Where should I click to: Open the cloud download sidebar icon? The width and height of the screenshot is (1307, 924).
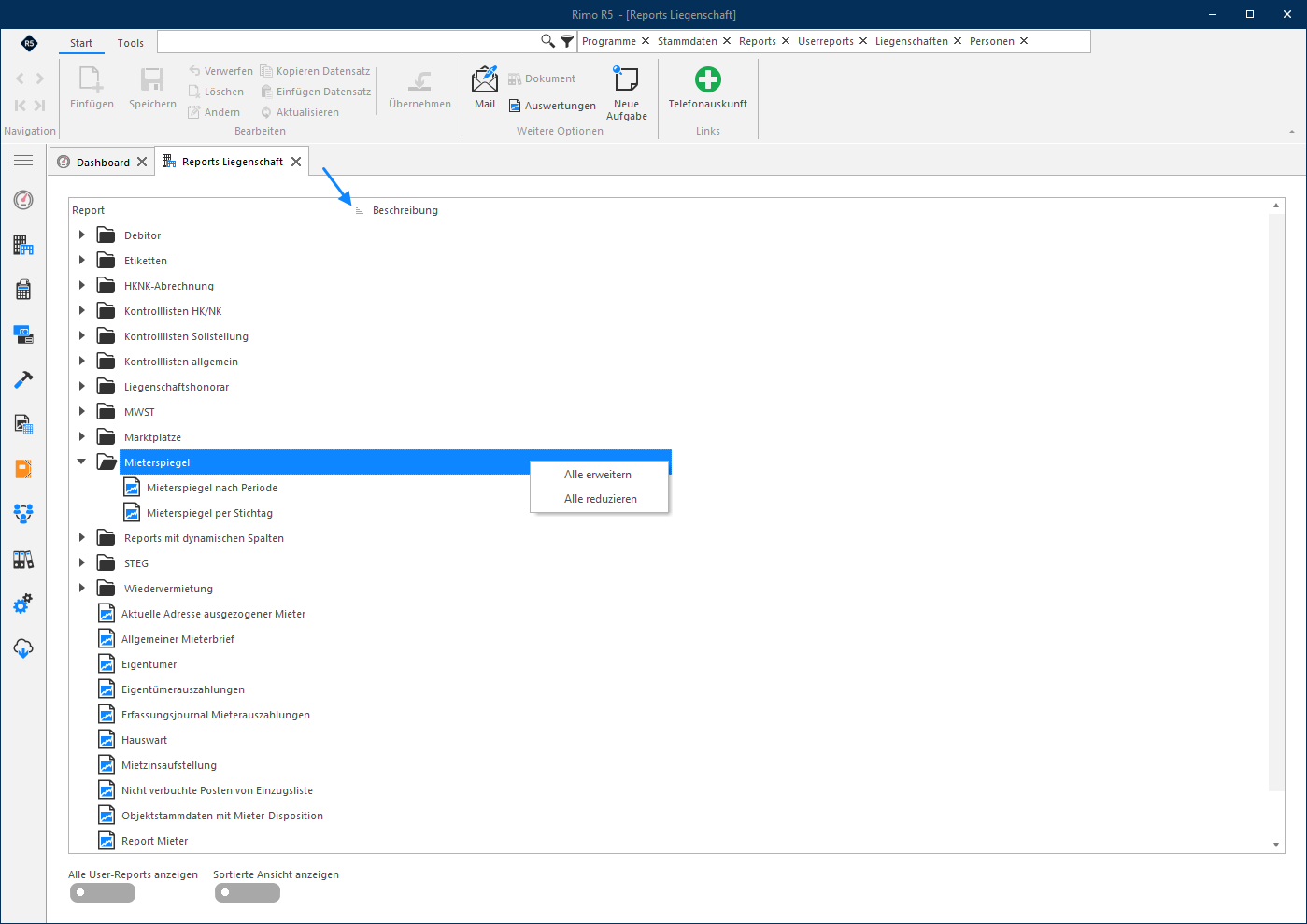pyautogui.click(x=23, y=648)
